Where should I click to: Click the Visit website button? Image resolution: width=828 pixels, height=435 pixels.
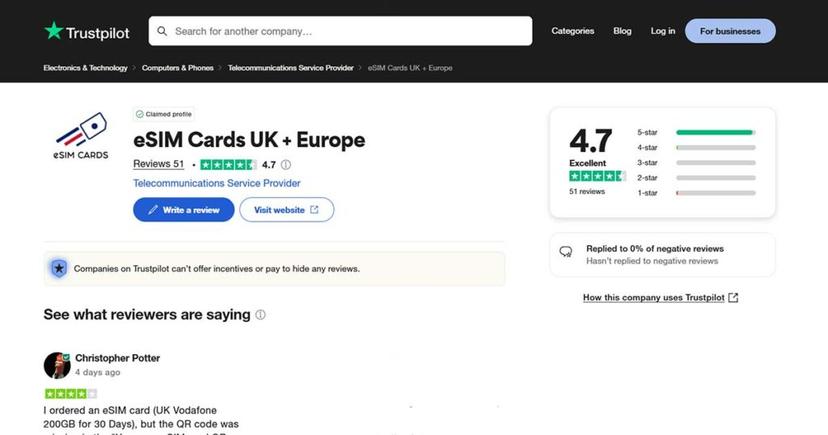286,210
